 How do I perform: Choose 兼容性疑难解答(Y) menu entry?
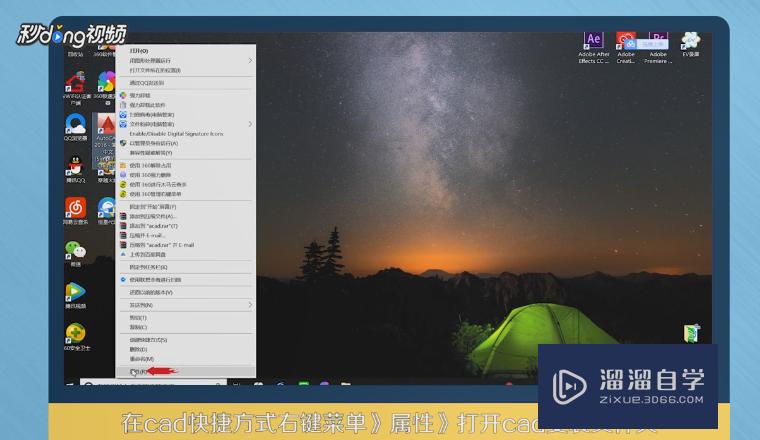(x=186, y=153)
